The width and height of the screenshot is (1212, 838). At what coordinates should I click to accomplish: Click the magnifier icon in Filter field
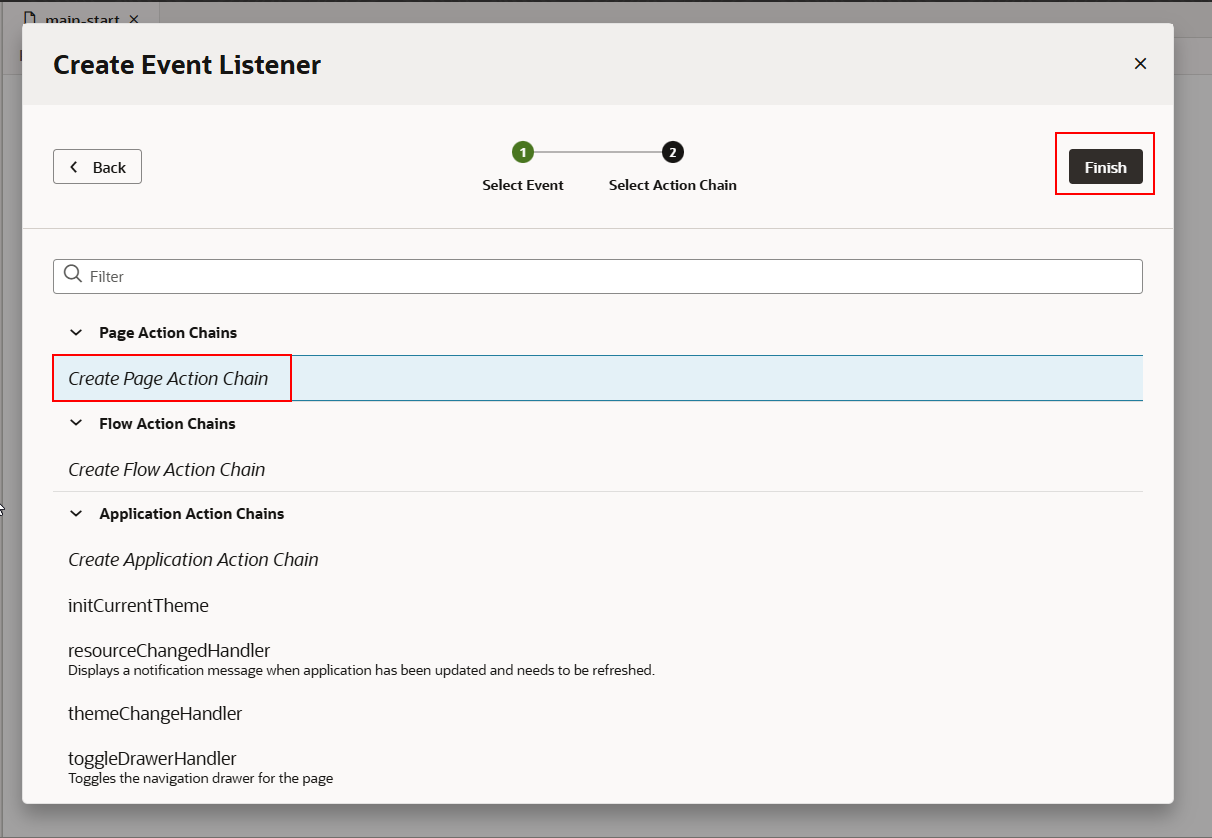pyautogui.click(x=73, y=275)
